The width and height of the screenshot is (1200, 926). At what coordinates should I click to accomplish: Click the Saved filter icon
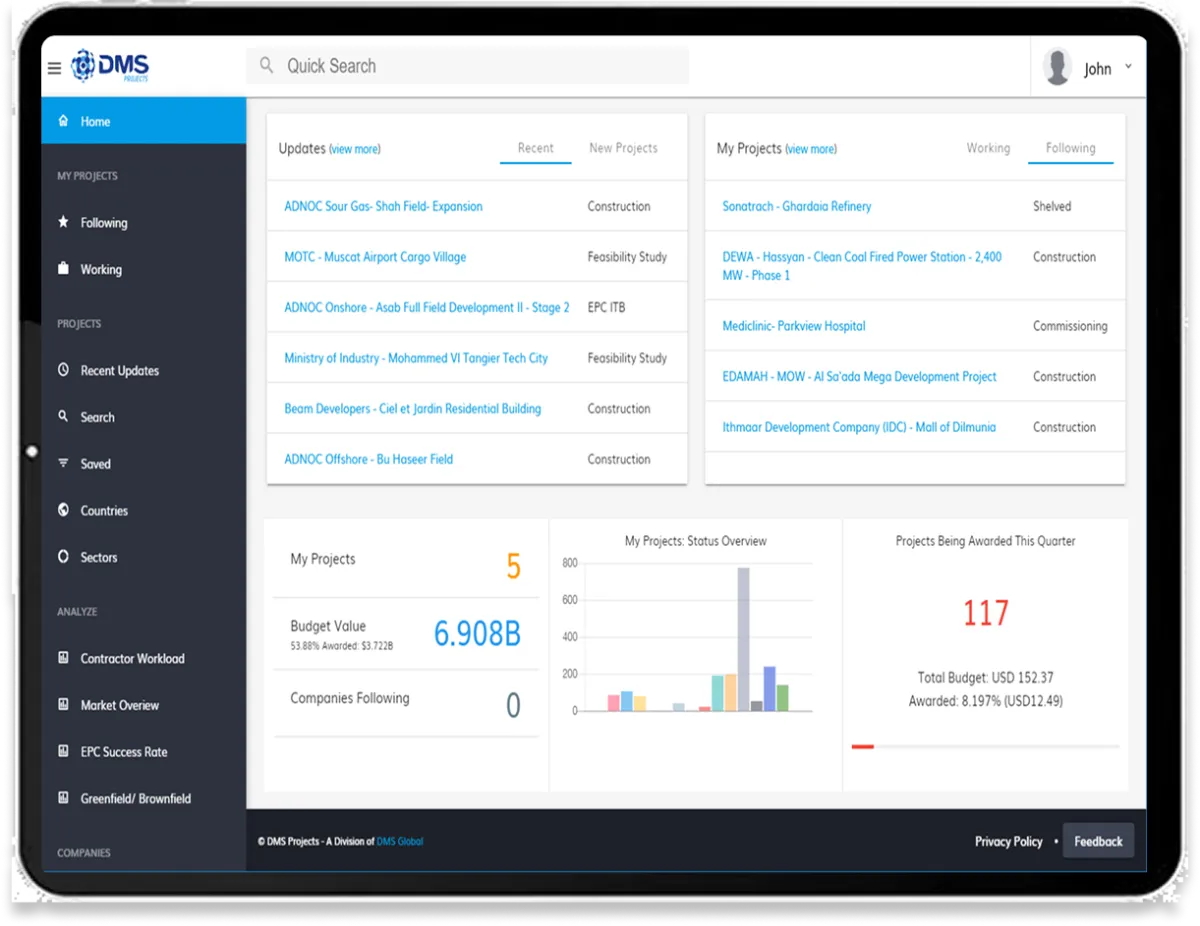coord(64,463)
